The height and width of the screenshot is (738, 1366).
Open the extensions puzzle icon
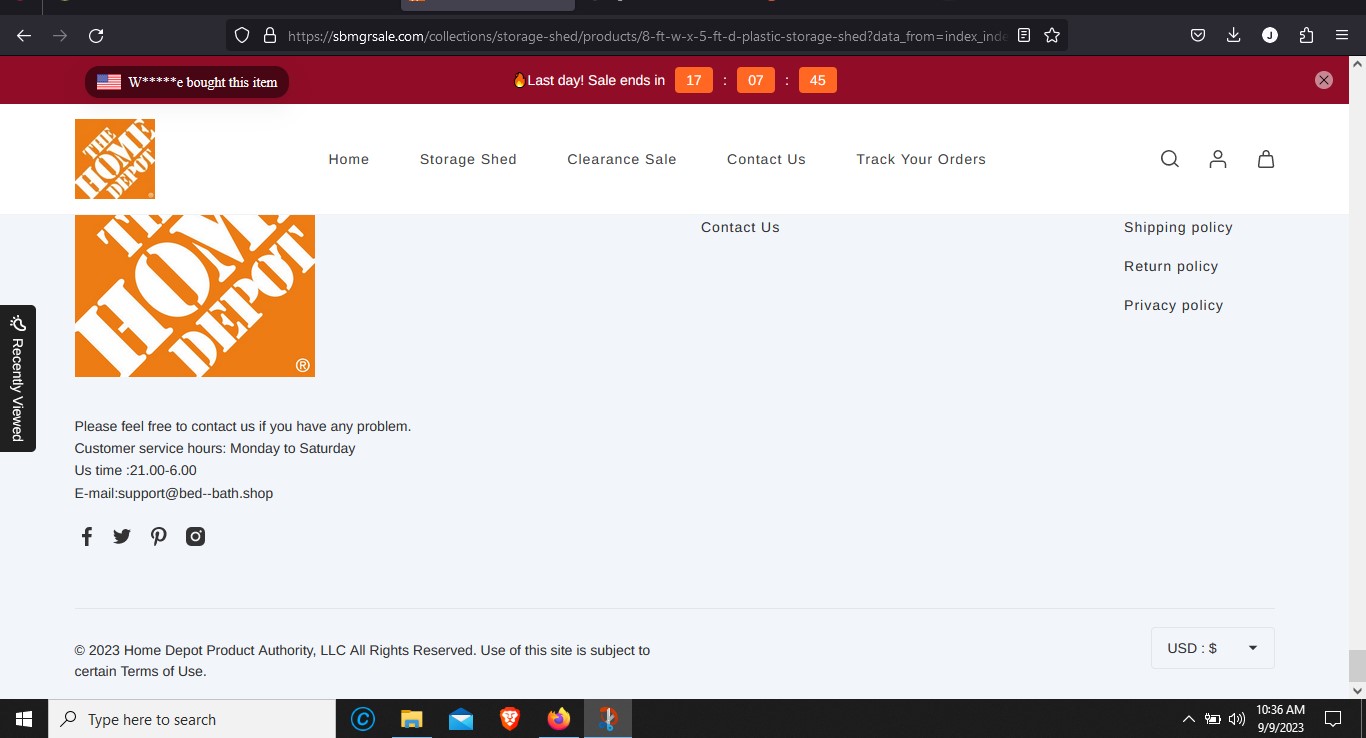point(1306,35)
